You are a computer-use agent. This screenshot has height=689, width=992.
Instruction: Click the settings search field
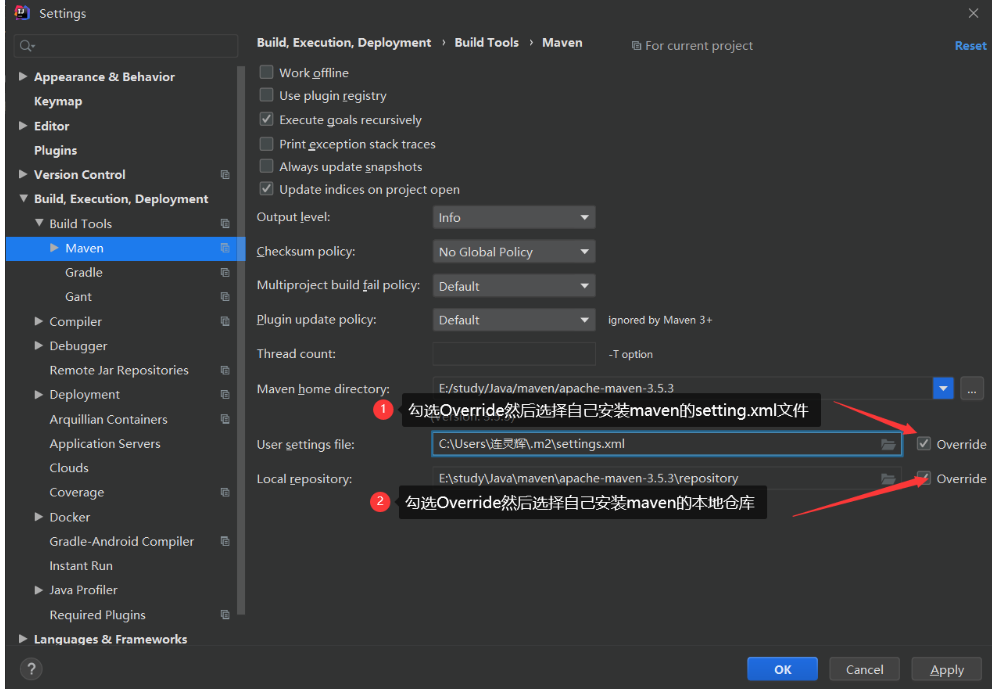[126, 46]
